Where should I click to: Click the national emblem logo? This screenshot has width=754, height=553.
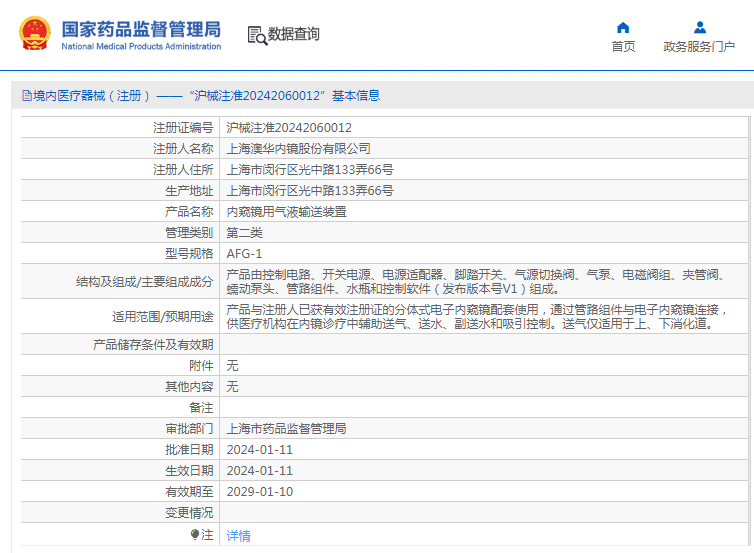coord(35,33)
